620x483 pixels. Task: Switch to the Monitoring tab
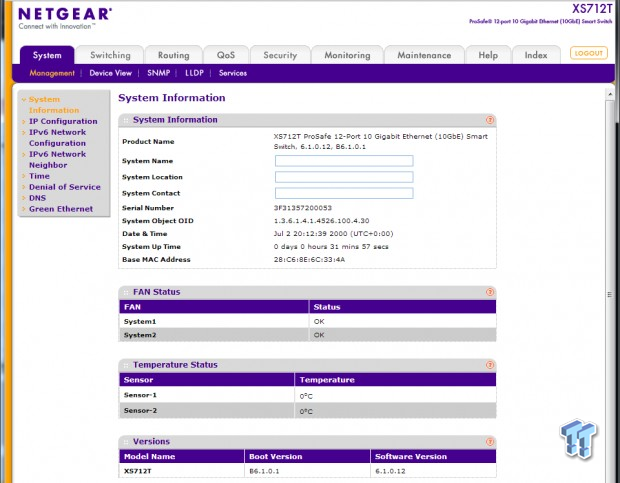click(x=347, y=55)
